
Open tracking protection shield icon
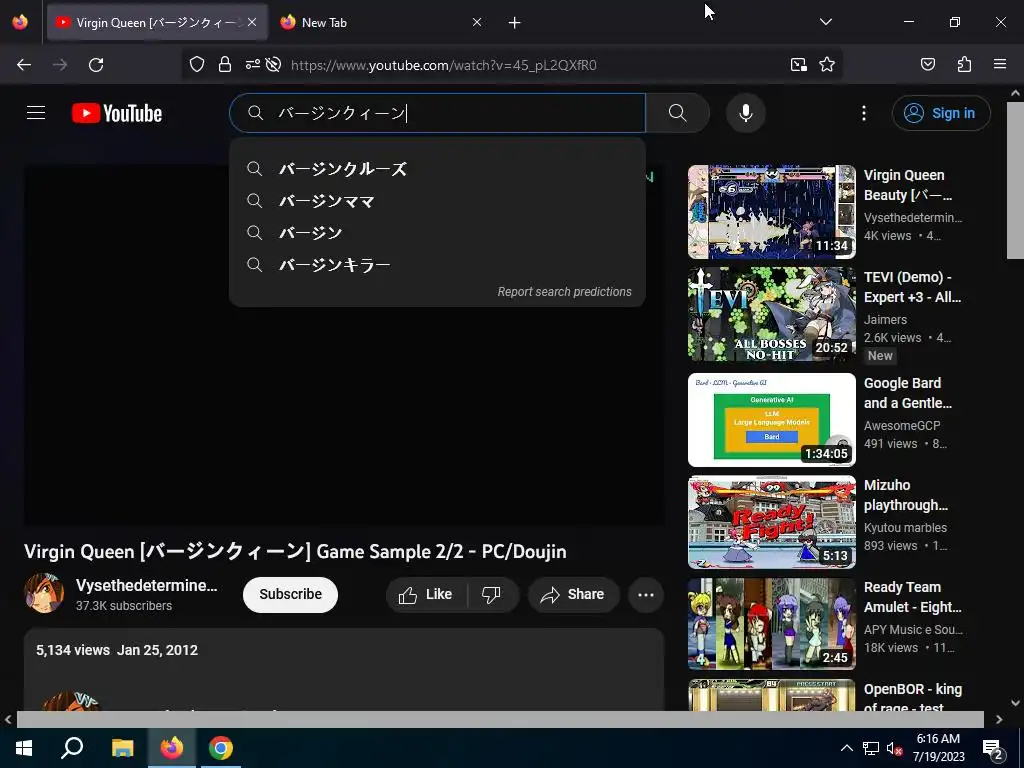197,64
